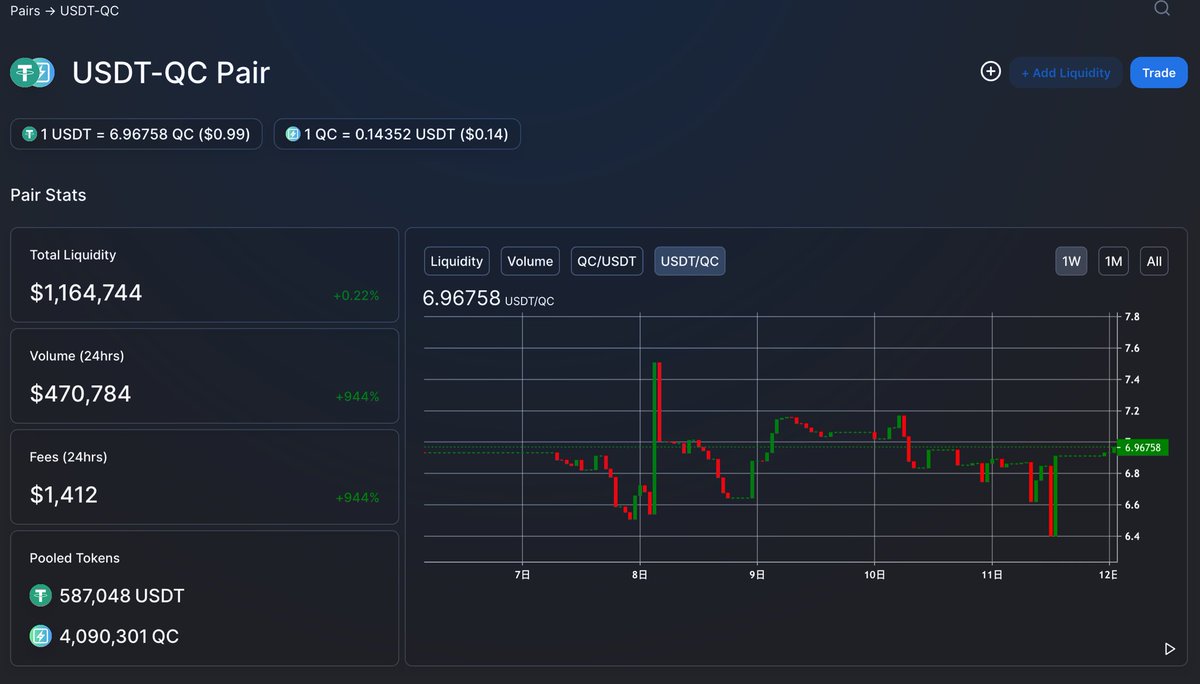Click the search magnifier icon
1200x684 pixels.
click(x=1162, y=9)
